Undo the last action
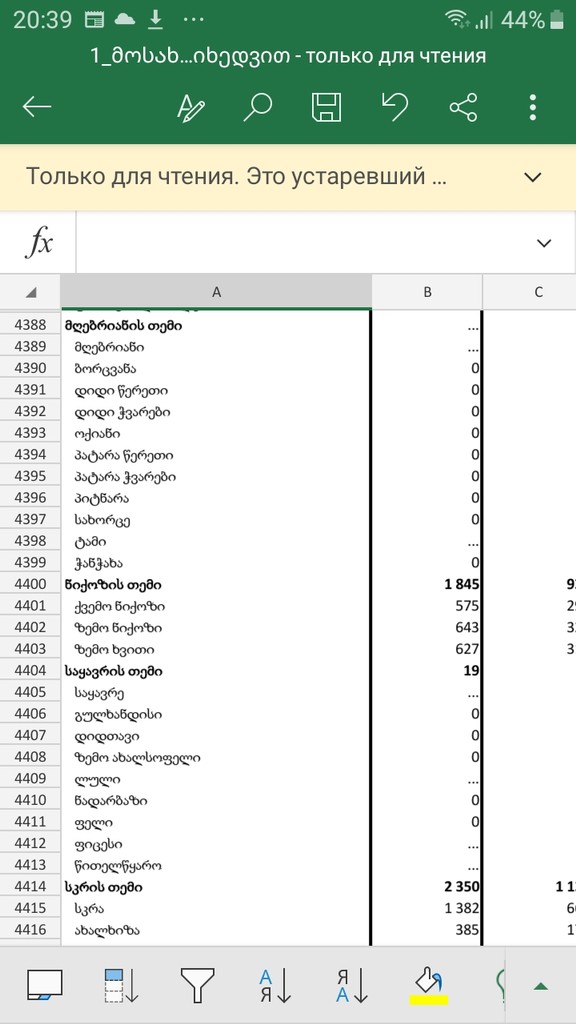 coord(394,106)
